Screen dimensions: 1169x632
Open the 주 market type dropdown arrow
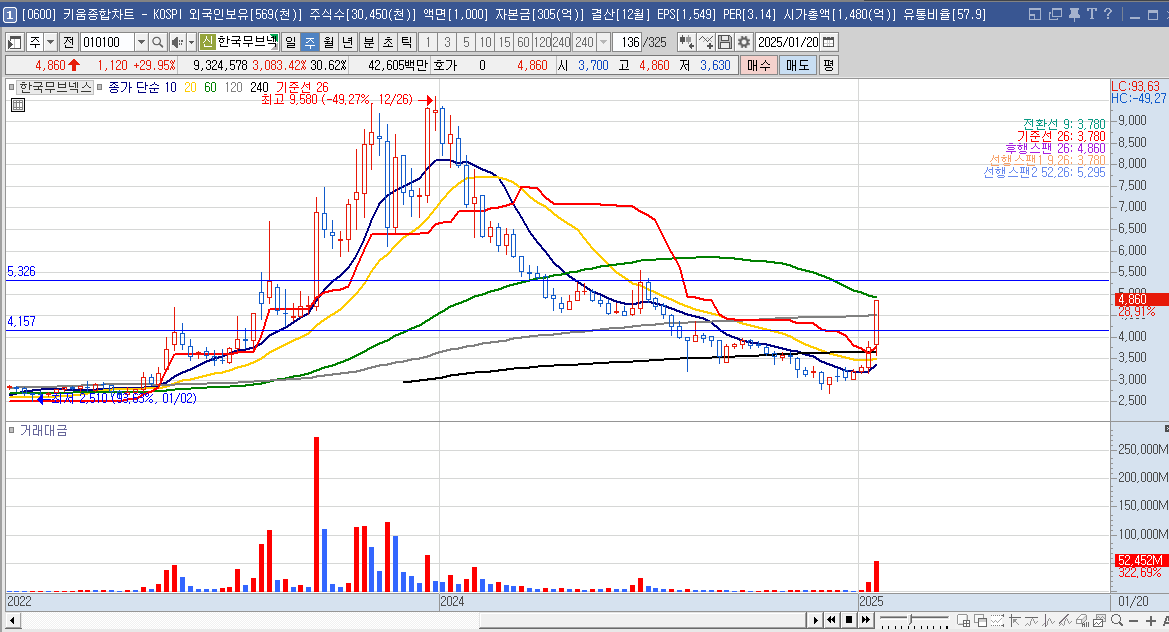[51, 42]
